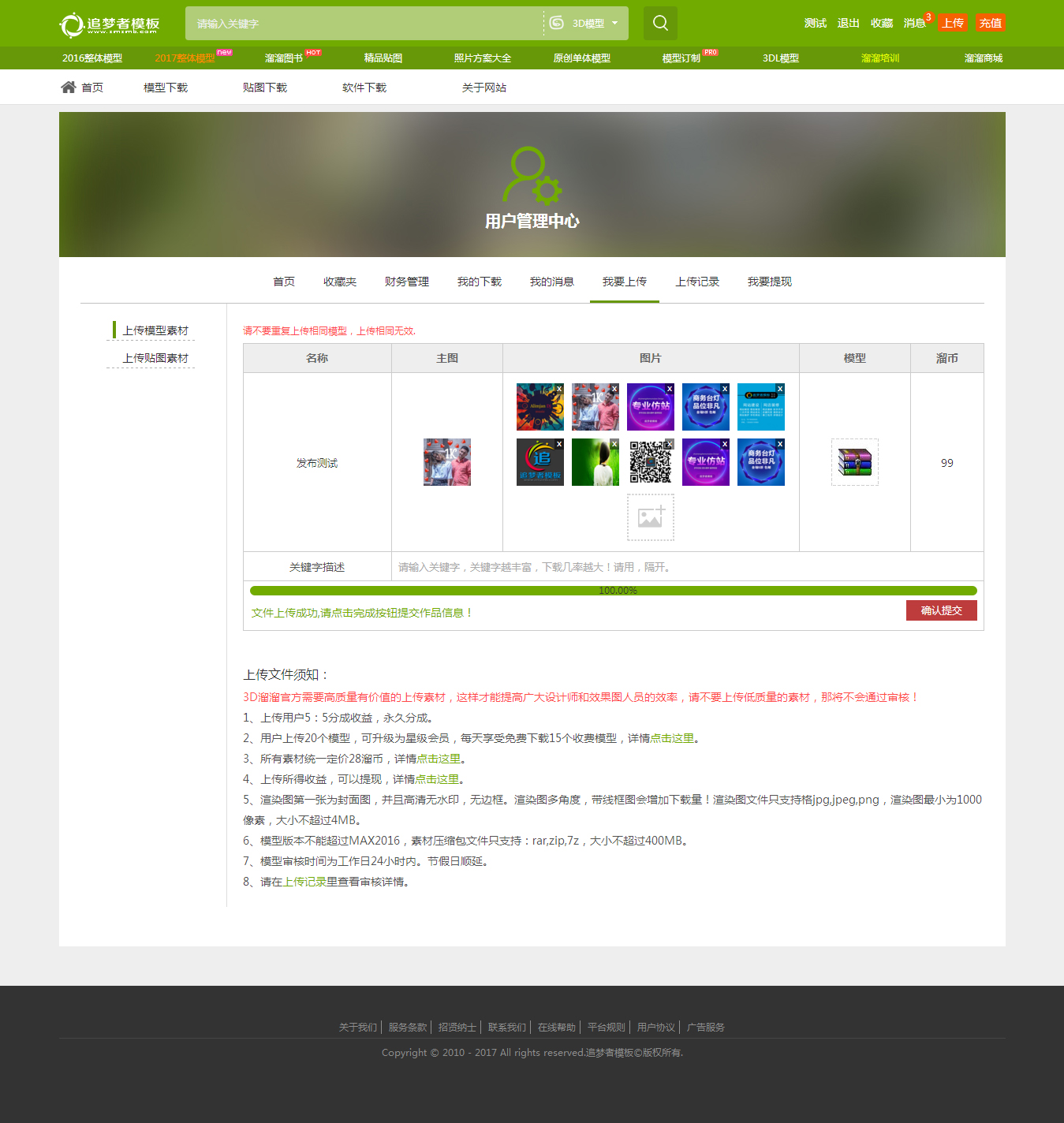
Task: Focus the 关键字描述 keyword input field
Action: [686, 567]
